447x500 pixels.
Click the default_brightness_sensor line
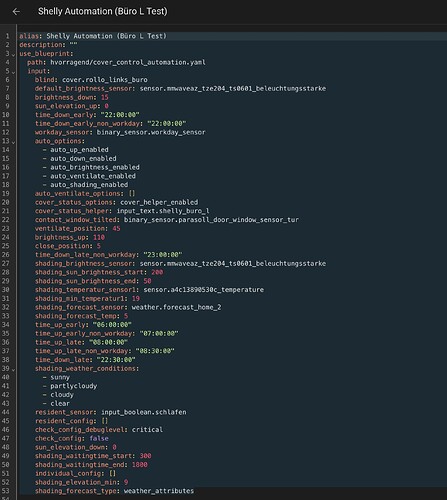[x=180, y=88]
